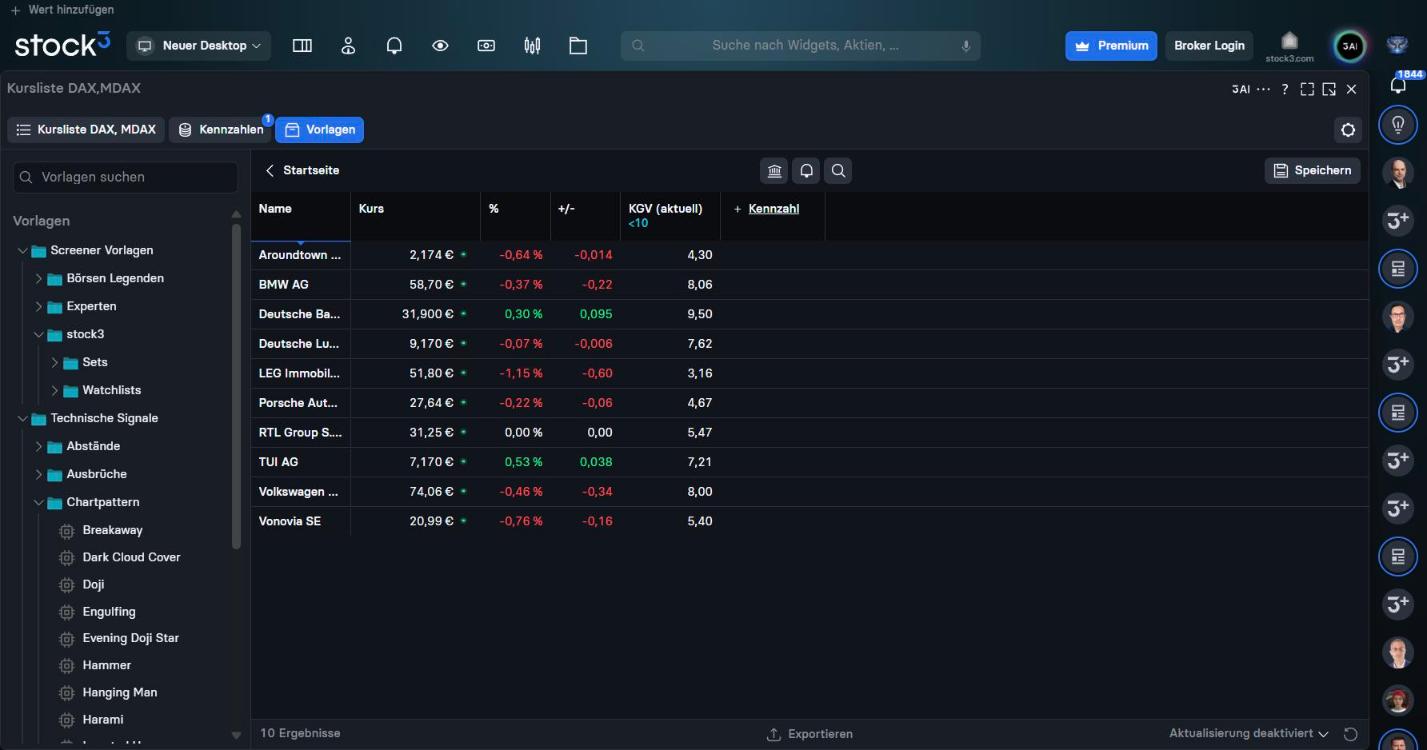Viewport: 1427px width, 750px height.
Task: Sort by the Name column header
Action: click(x=275, y=209)
